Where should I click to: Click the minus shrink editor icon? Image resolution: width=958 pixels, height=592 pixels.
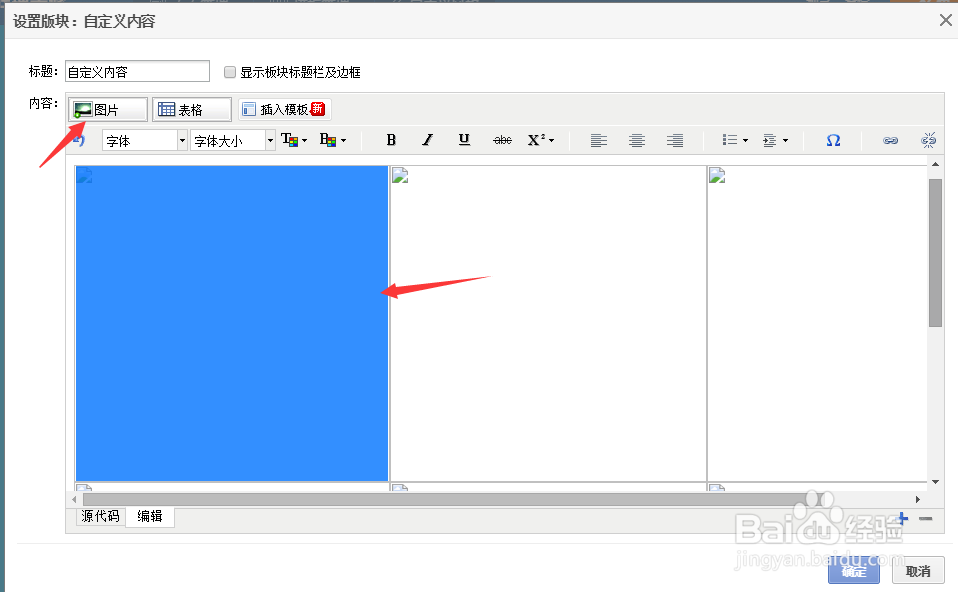pos(926,519)
